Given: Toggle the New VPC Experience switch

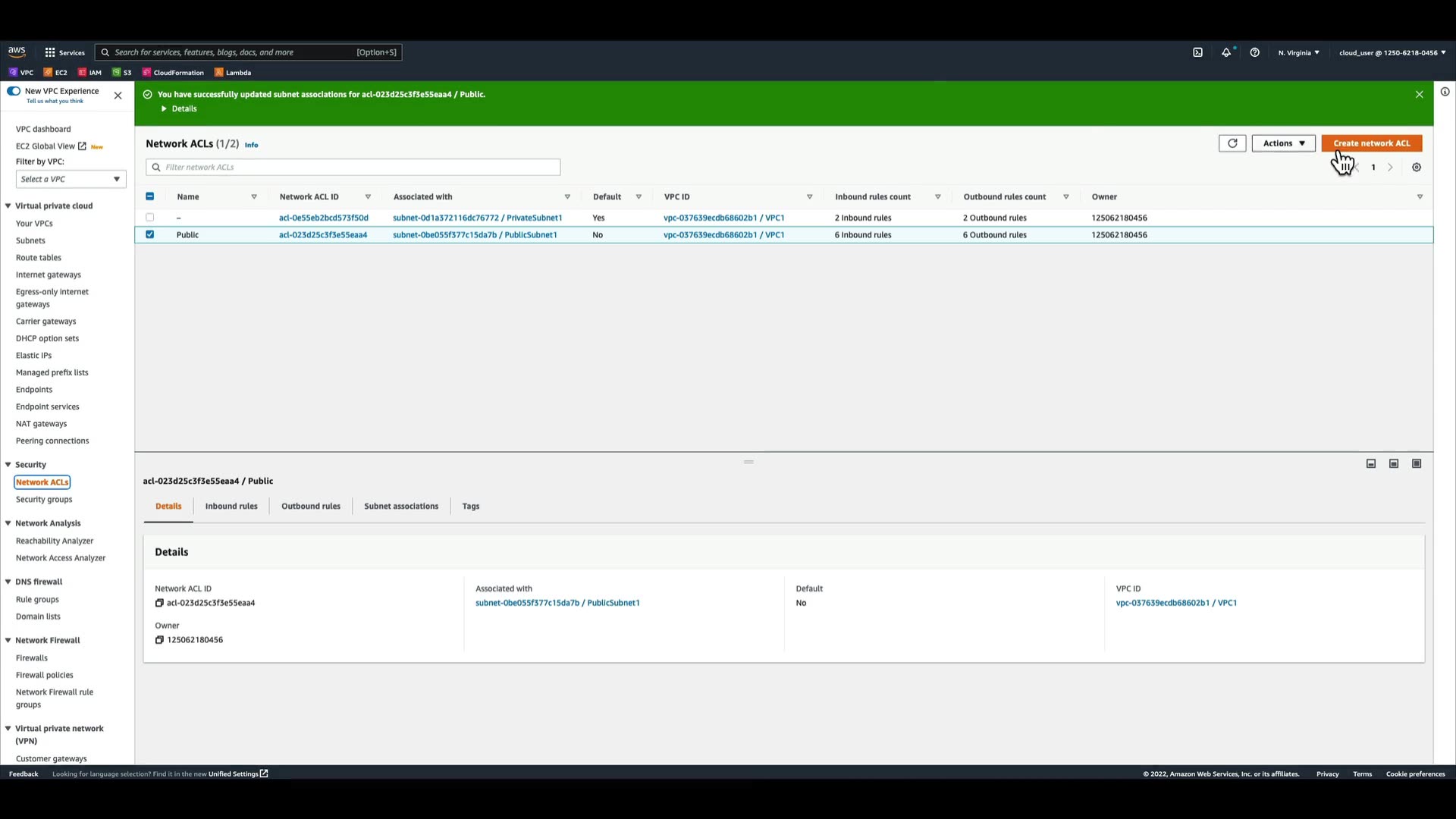Looking at the screenshot, I should click(x=14, y=91).
